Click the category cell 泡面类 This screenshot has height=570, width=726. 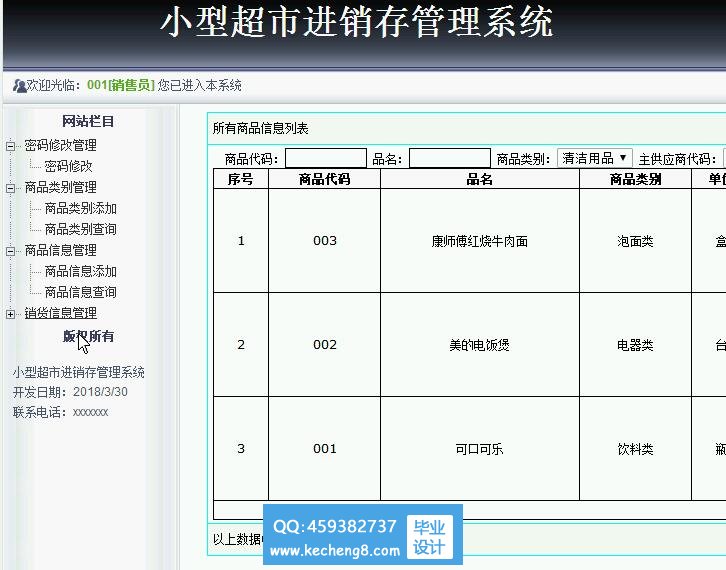click(x=635, y=241)
